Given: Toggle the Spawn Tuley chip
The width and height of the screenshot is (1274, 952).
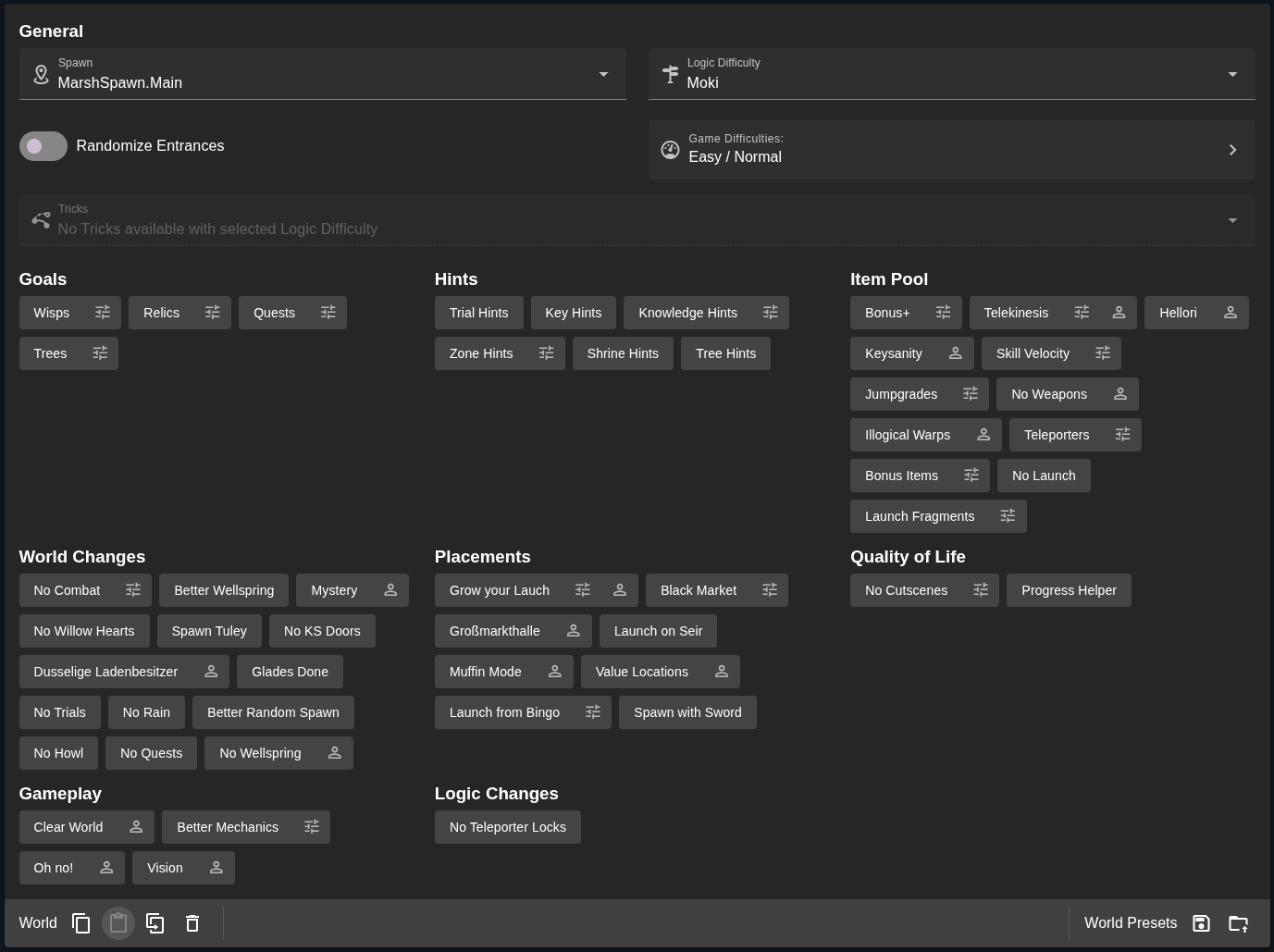Looking at the screenshot, I should pyautogui.click(x=209, y=631).
